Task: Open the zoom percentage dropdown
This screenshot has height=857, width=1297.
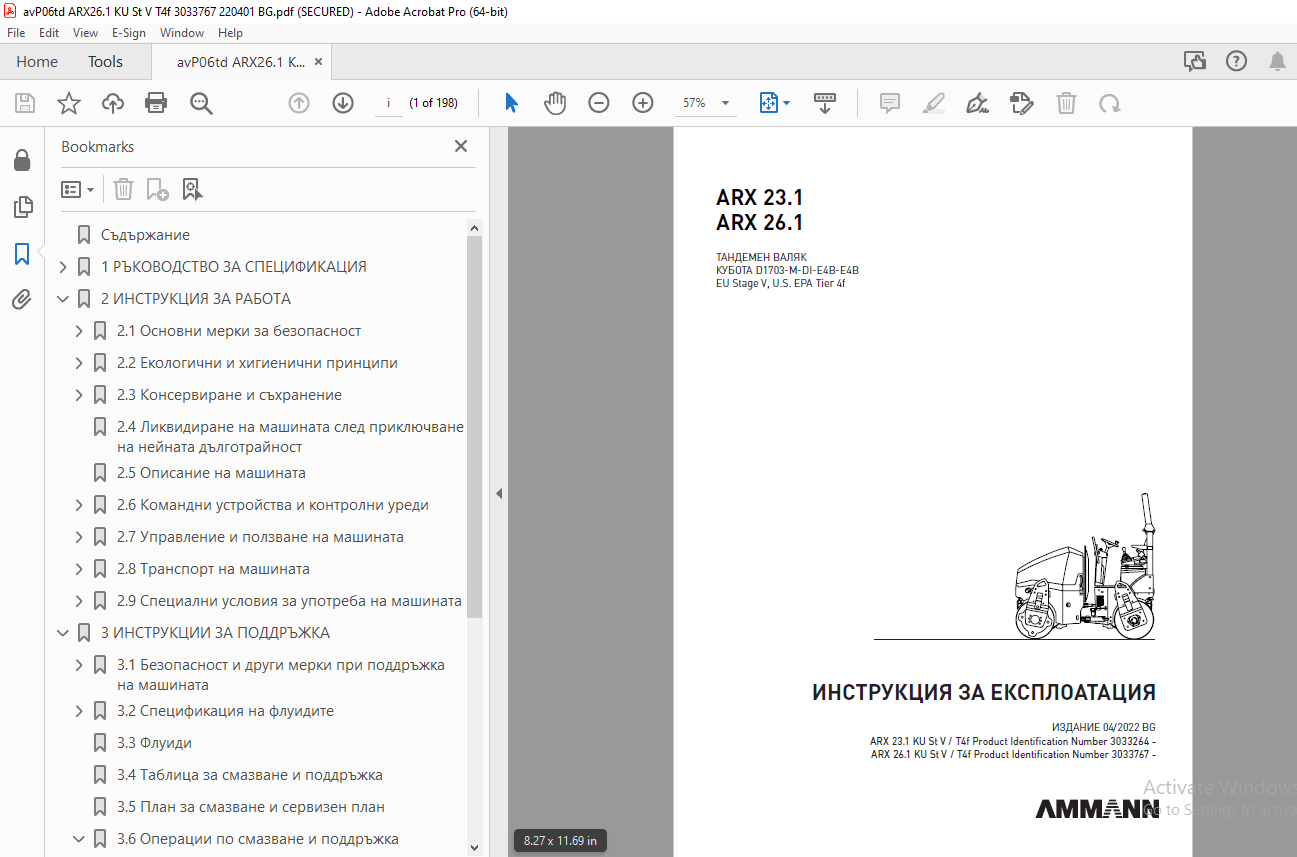Action: coord(725,103)
